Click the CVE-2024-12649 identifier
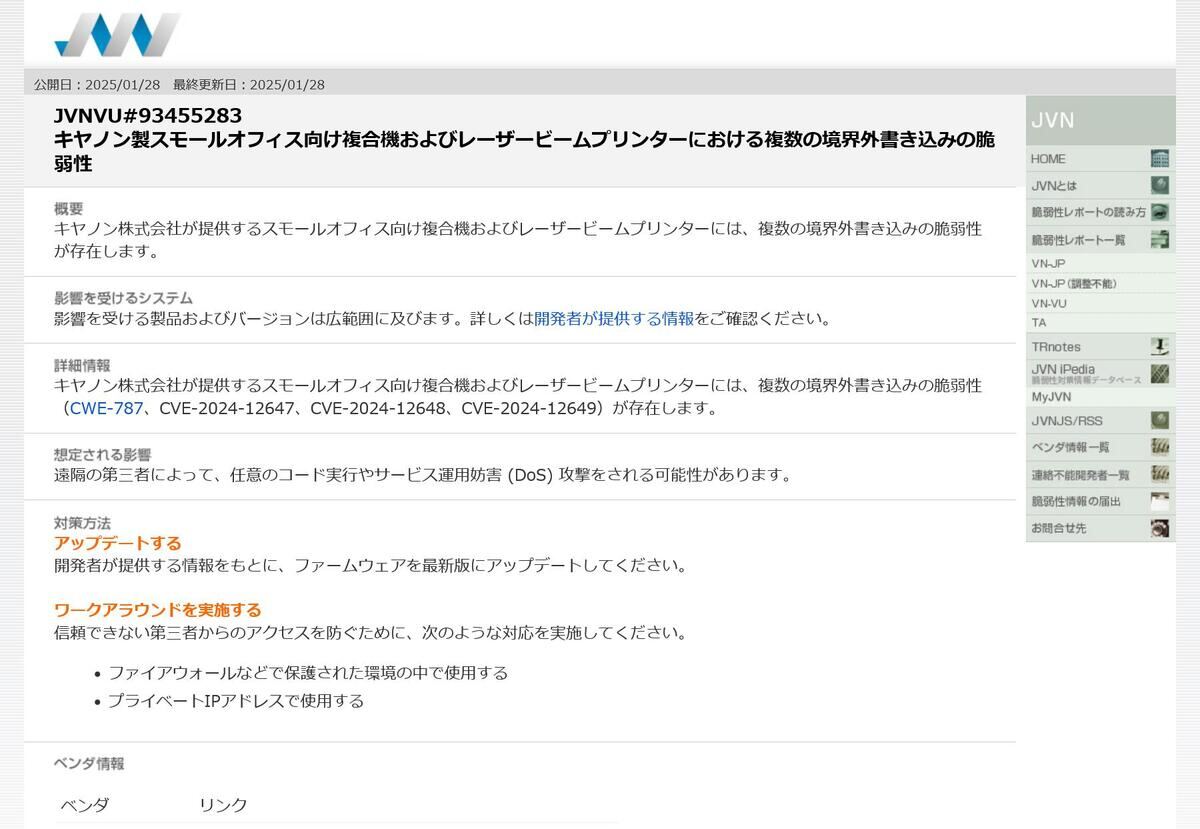Image resolution: width=1200 pixels, height=829 pixels. point(528,408)
